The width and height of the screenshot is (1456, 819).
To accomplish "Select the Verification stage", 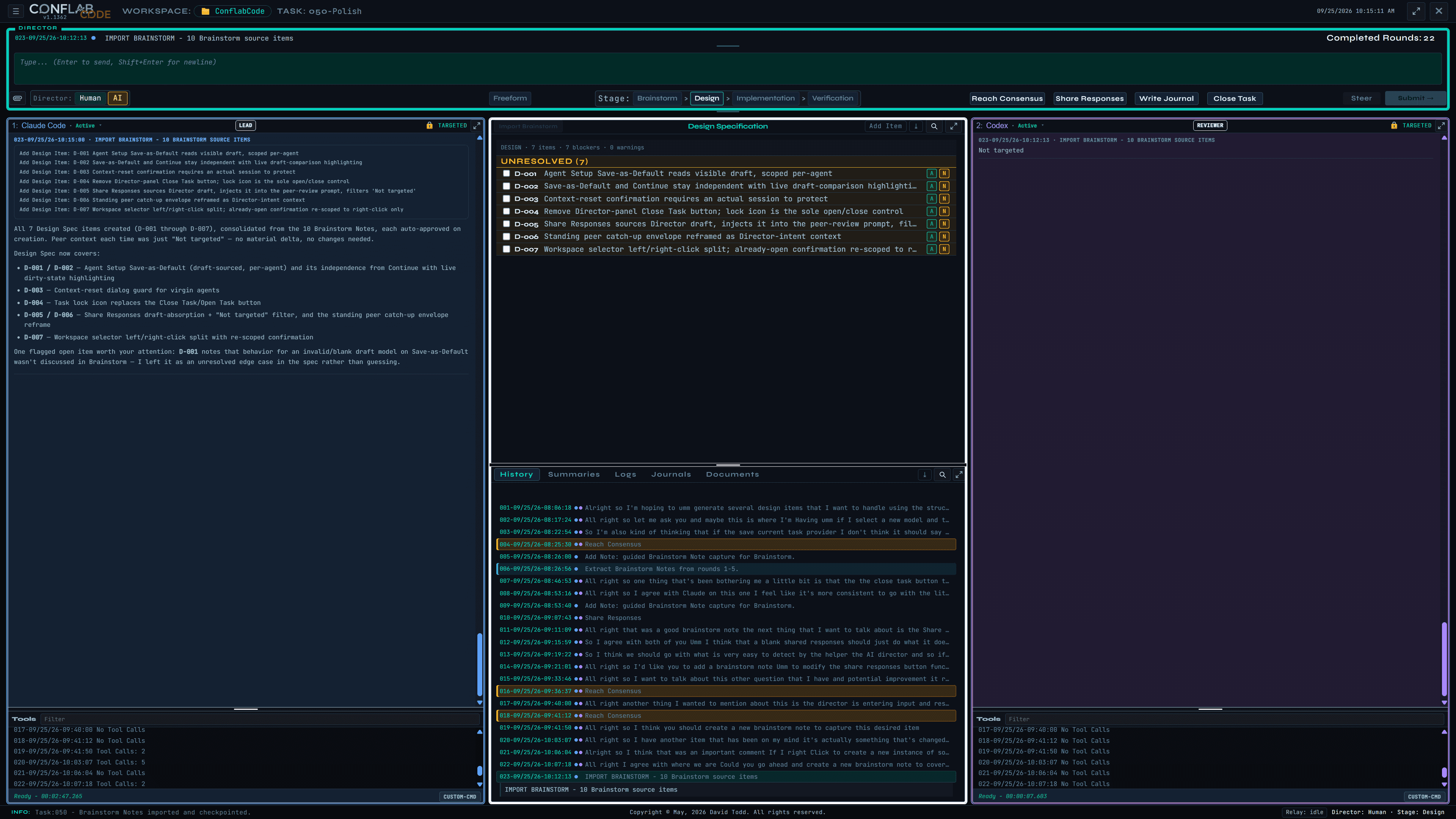I will point(833,98).
